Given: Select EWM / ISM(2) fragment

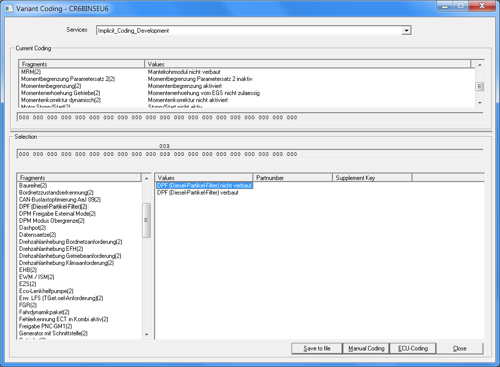Looking at the screenshot, I should point(37,277).
